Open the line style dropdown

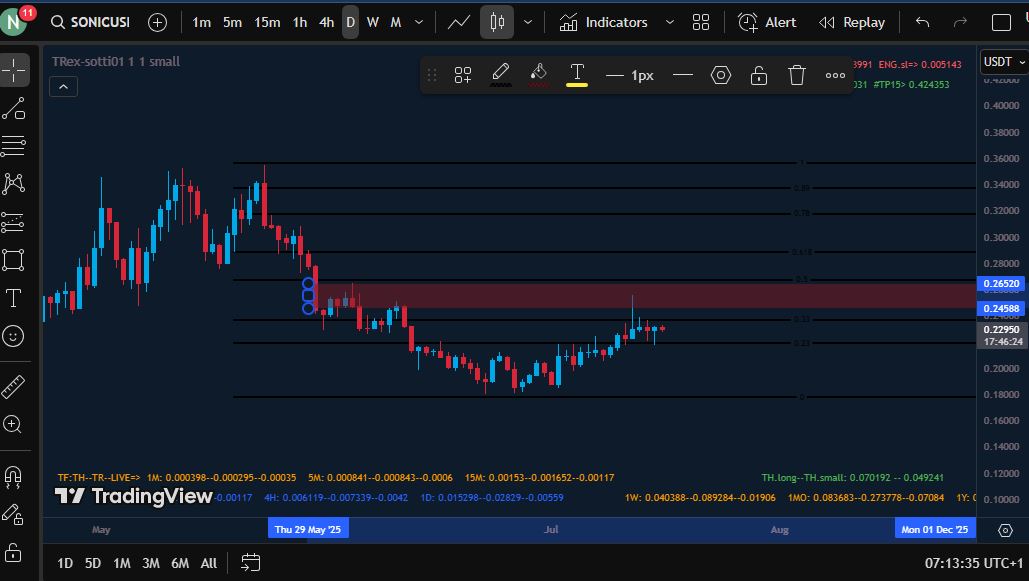click(x=682, y=75)
